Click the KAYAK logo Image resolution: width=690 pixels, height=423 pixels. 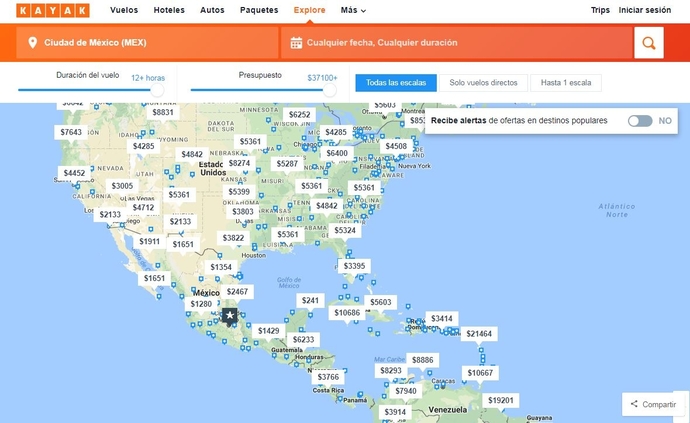(x=53, y=10)
